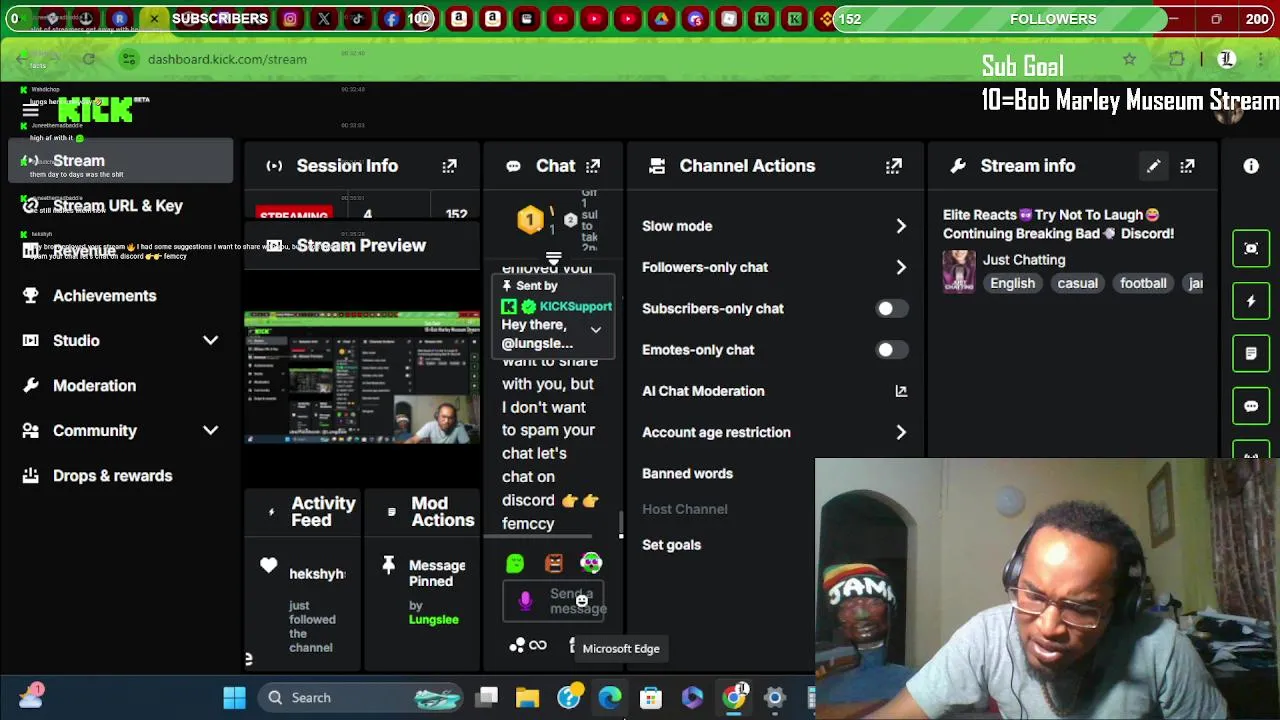
Task: Insert the angry orange emote
Action: point(553,564)
